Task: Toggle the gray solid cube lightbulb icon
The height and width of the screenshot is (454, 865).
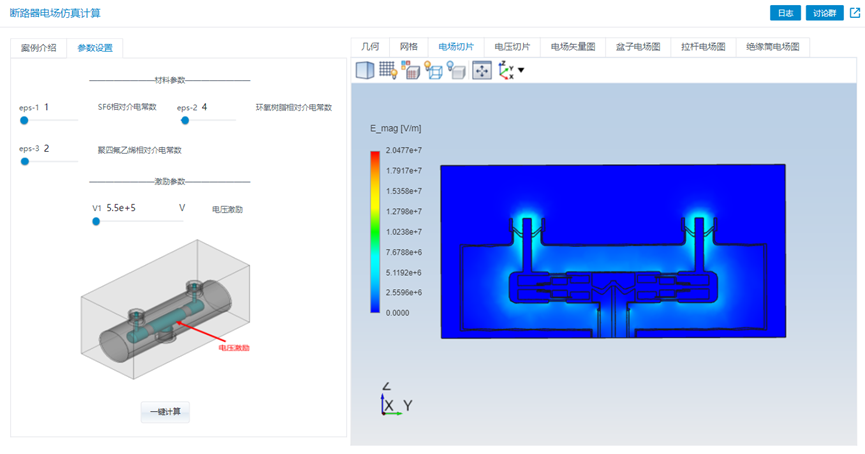Action: coord(456,70)
